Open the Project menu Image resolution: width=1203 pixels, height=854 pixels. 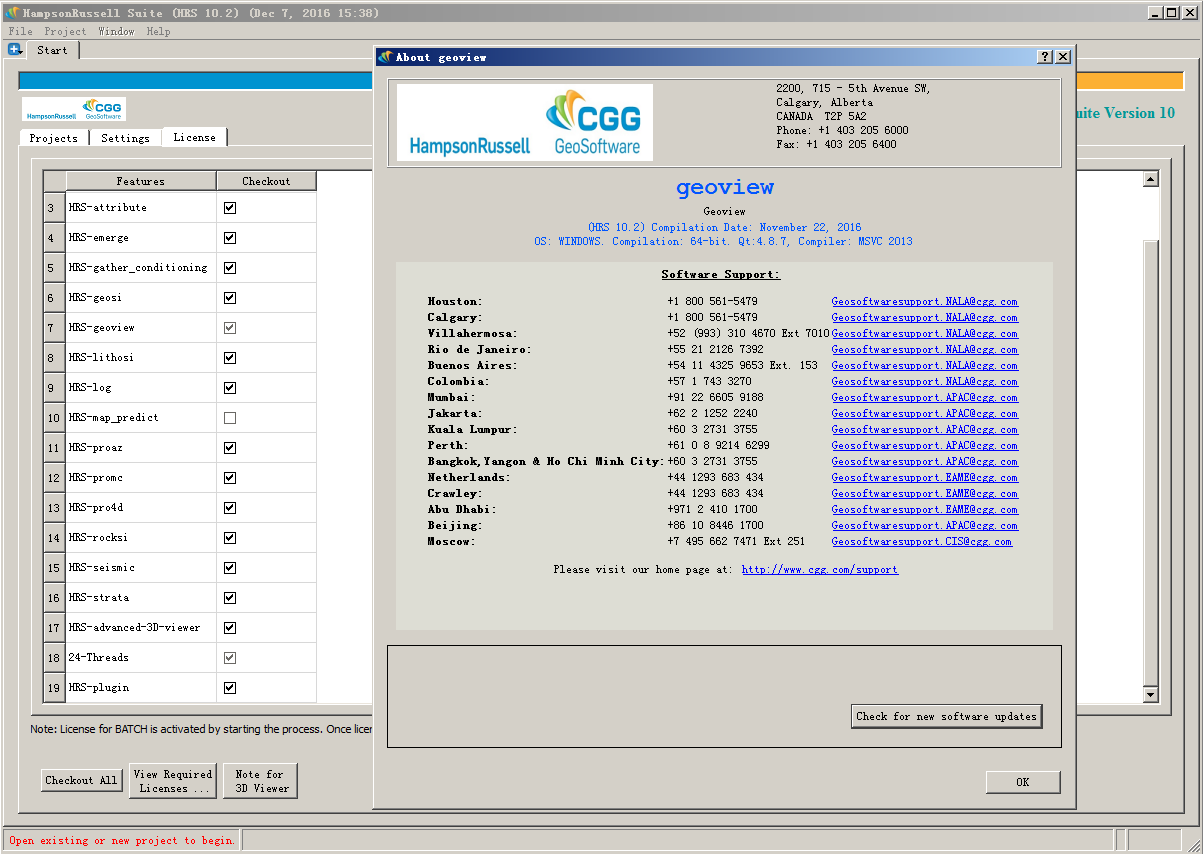pyautogui.click(x=65, y=32)
